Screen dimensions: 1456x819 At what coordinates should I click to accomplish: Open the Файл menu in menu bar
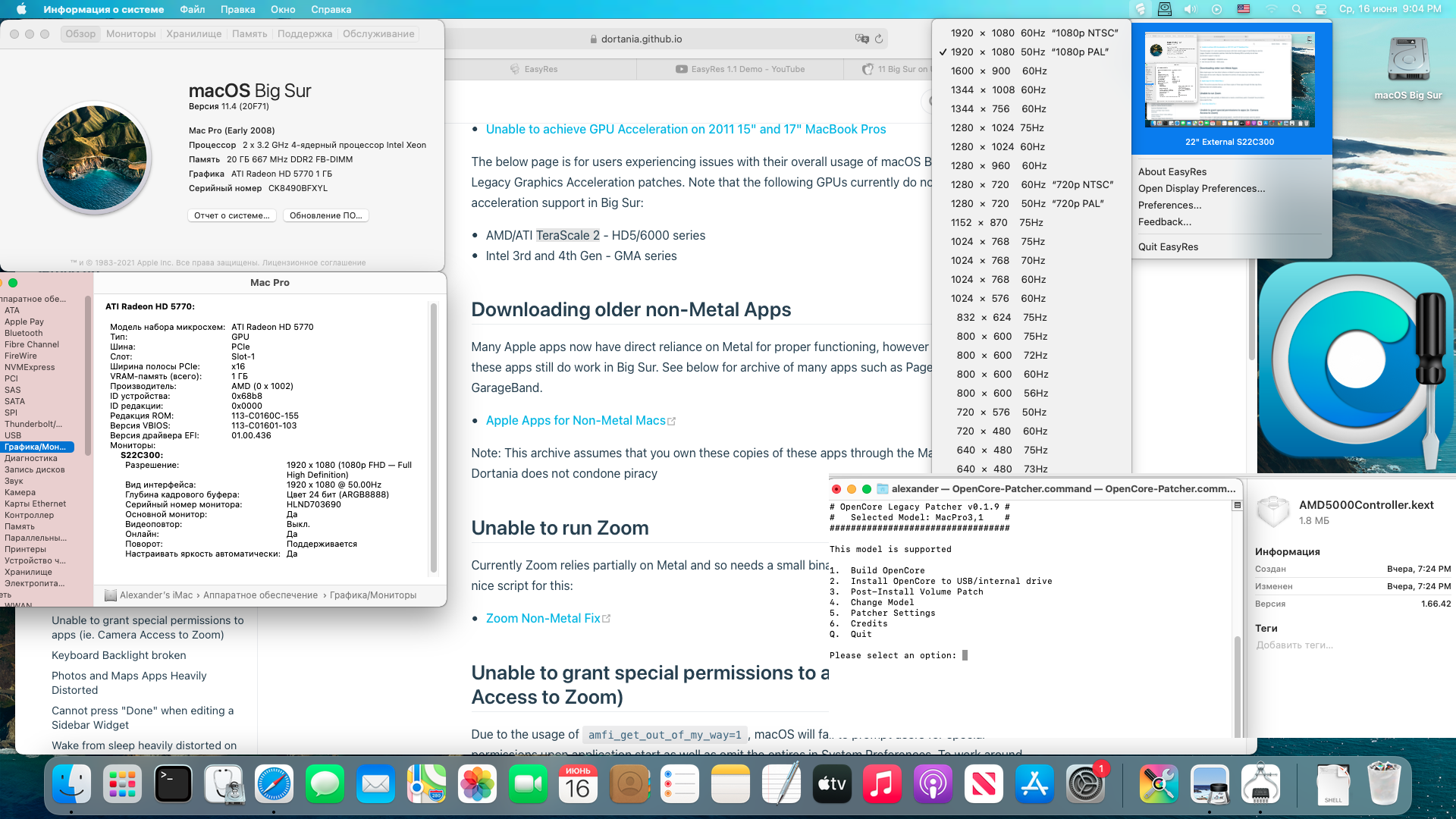click(193, 9)
